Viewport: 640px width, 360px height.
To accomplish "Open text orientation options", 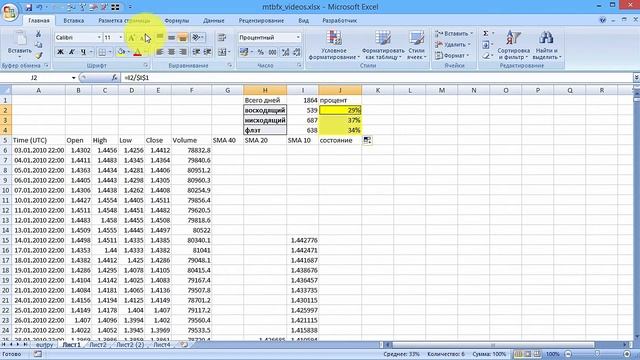I will pyautogui.click(x=198, y=38).
